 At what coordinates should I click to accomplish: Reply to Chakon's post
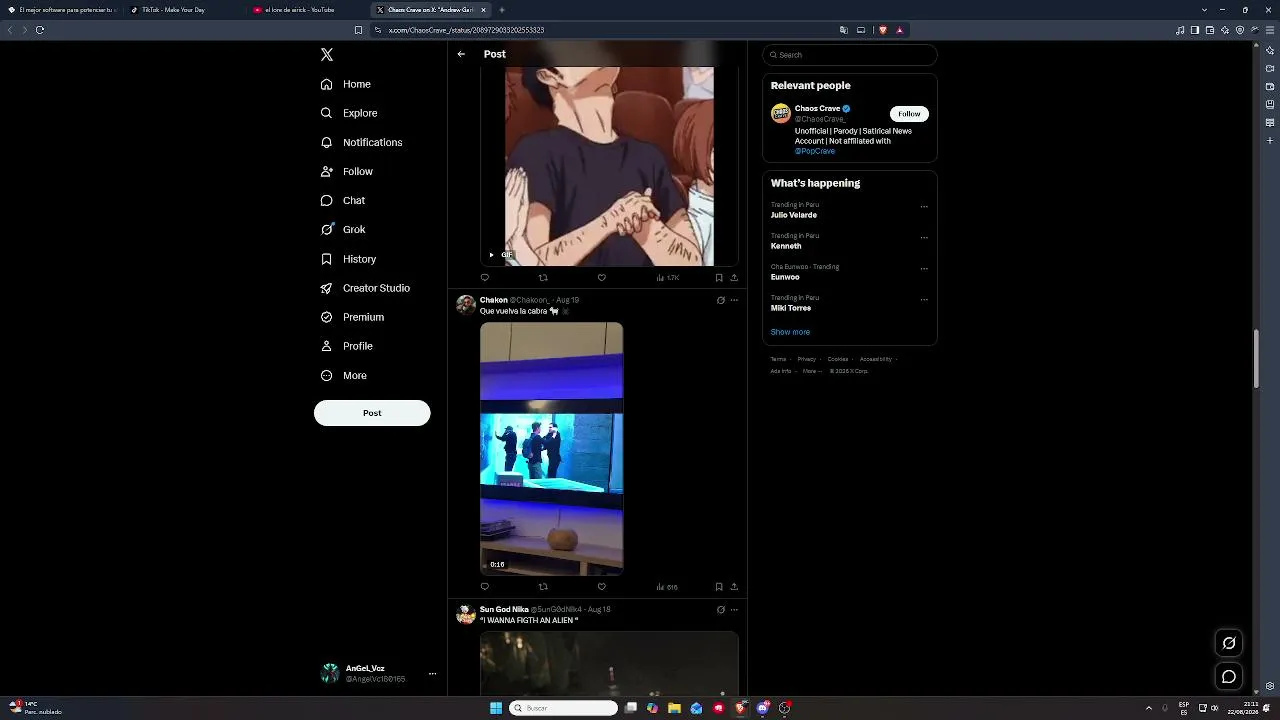[x=485, y=587]
